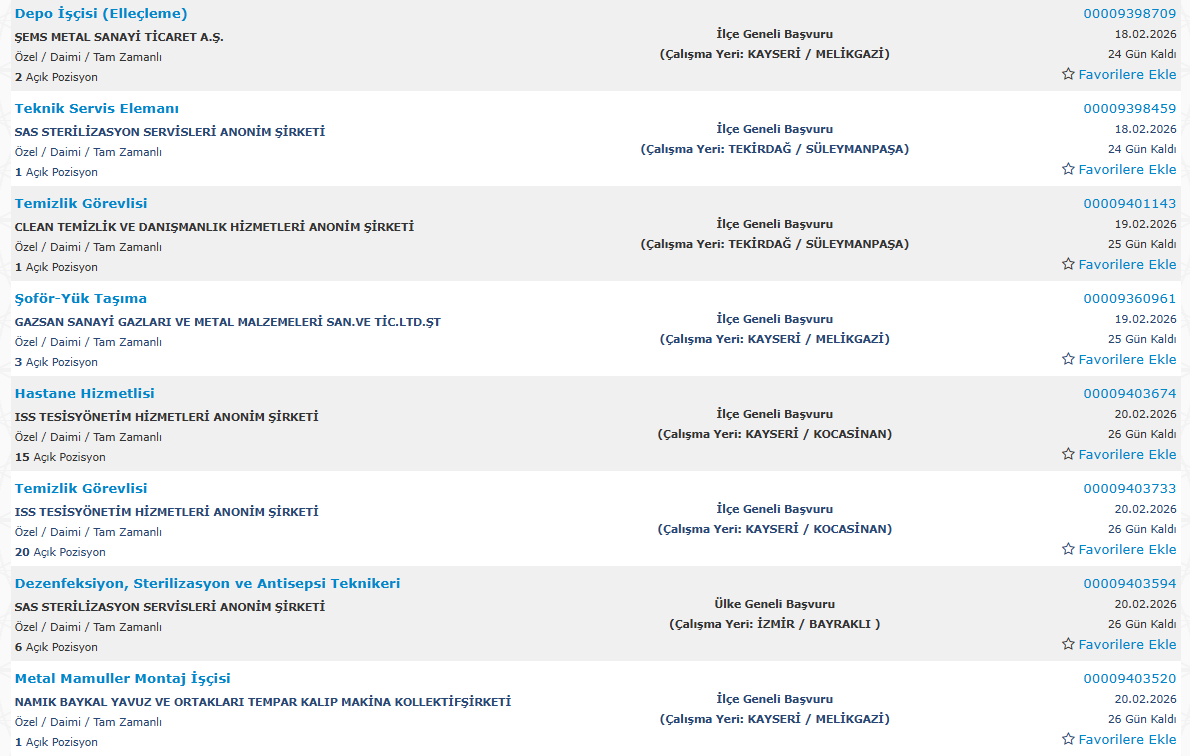Click job number 00009398459

[1129, 109]
